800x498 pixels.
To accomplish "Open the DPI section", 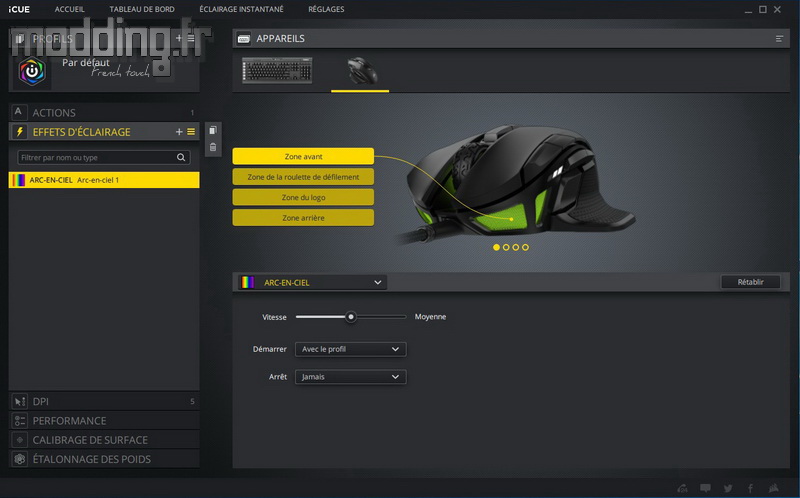I will pyautogui.click(x=104, y=402).
